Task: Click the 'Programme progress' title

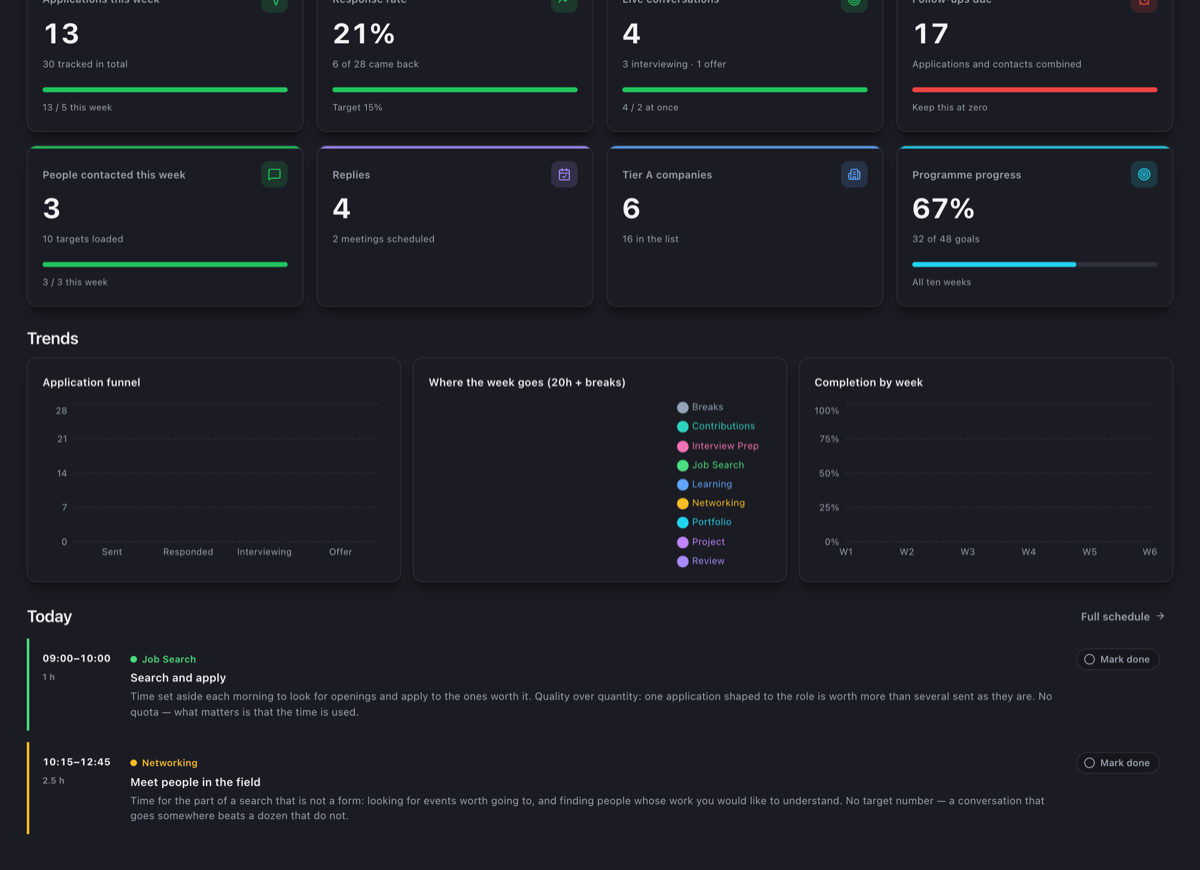Action: [967, 175]
